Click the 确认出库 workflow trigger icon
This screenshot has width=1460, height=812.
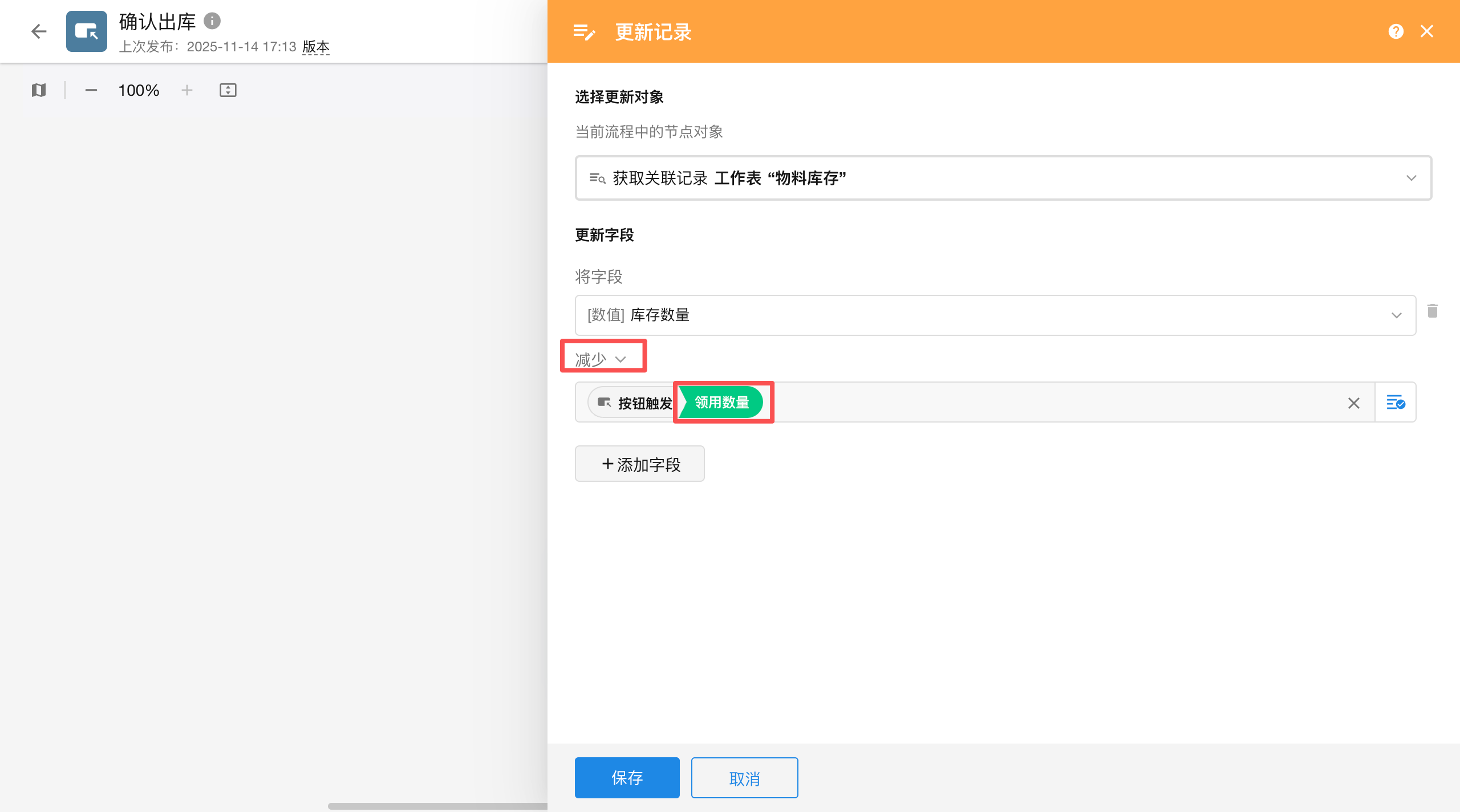[87, 31]
